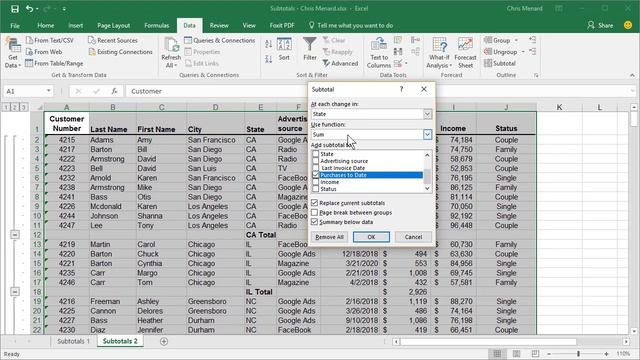640x360 pixels.
Task: Open Get Data button
Action: [x=13, y=53]
